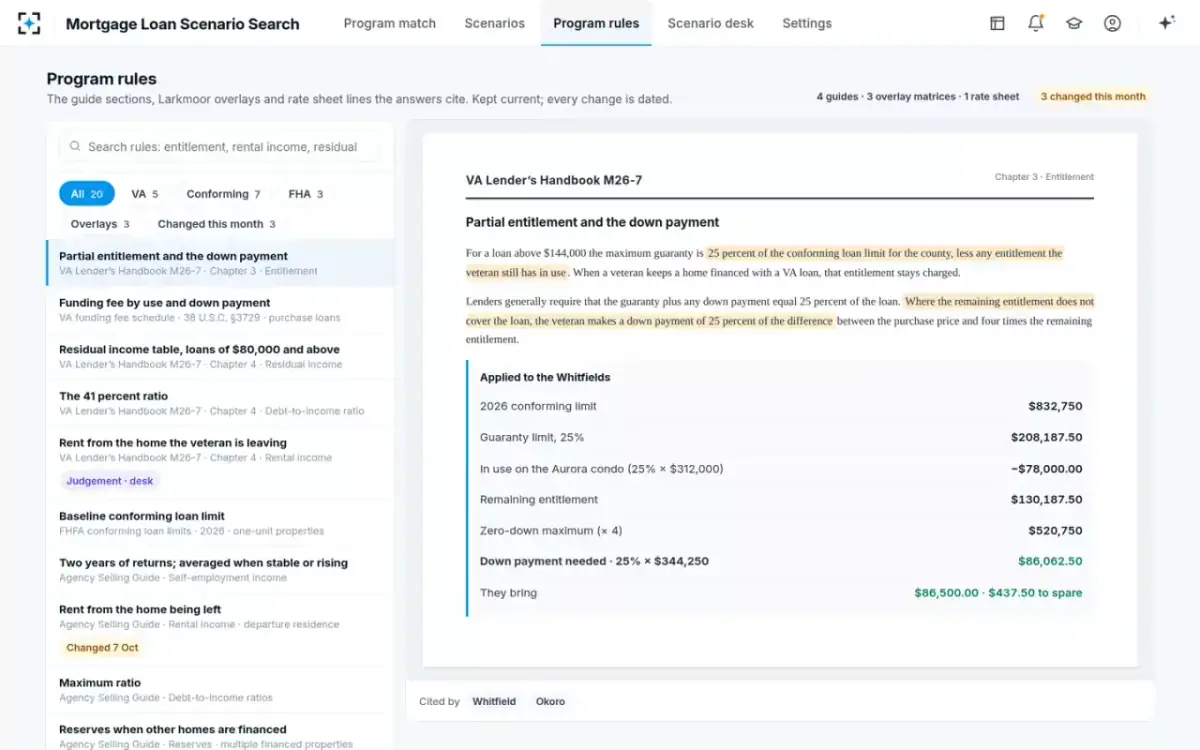Filter rules by Conforming 7
Image resolution: width=1200 pixels, height=750 pixels.
click(x=223, y=194)
